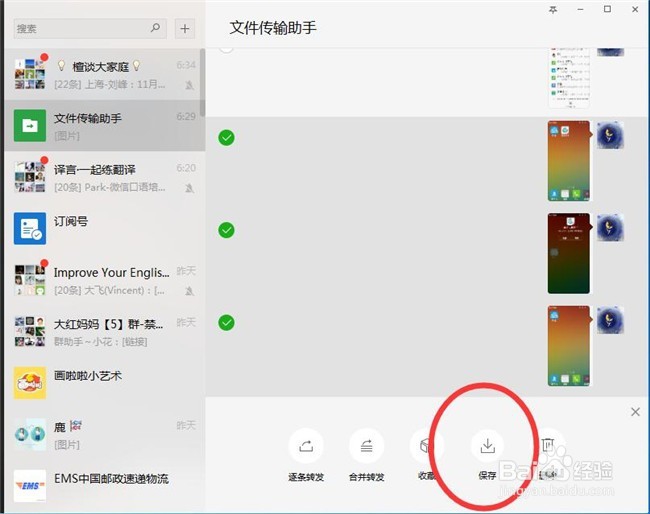The width and height of the screenshot is (650, 514).
Task: Open the 订阅号 subscriptions entry
Action: pos(103,228)
